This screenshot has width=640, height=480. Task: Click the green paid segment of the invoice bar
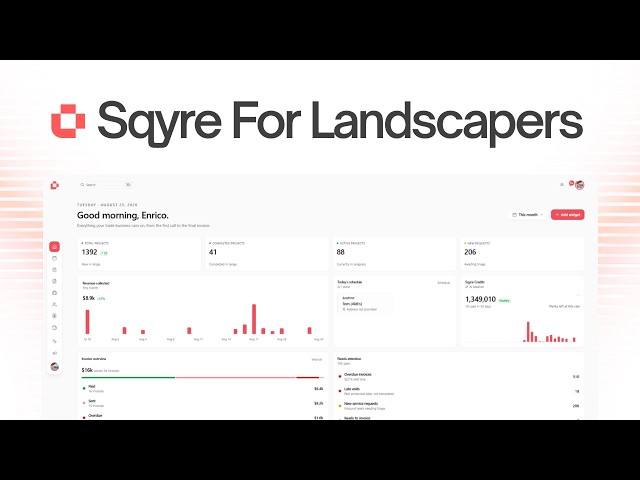pyautogui.click(x=128, y=378)
